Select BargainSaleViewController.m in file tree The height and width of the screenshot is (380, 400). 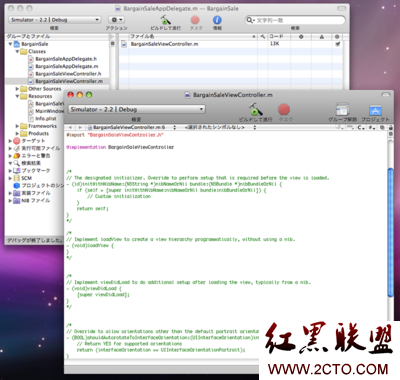[69, 81]
